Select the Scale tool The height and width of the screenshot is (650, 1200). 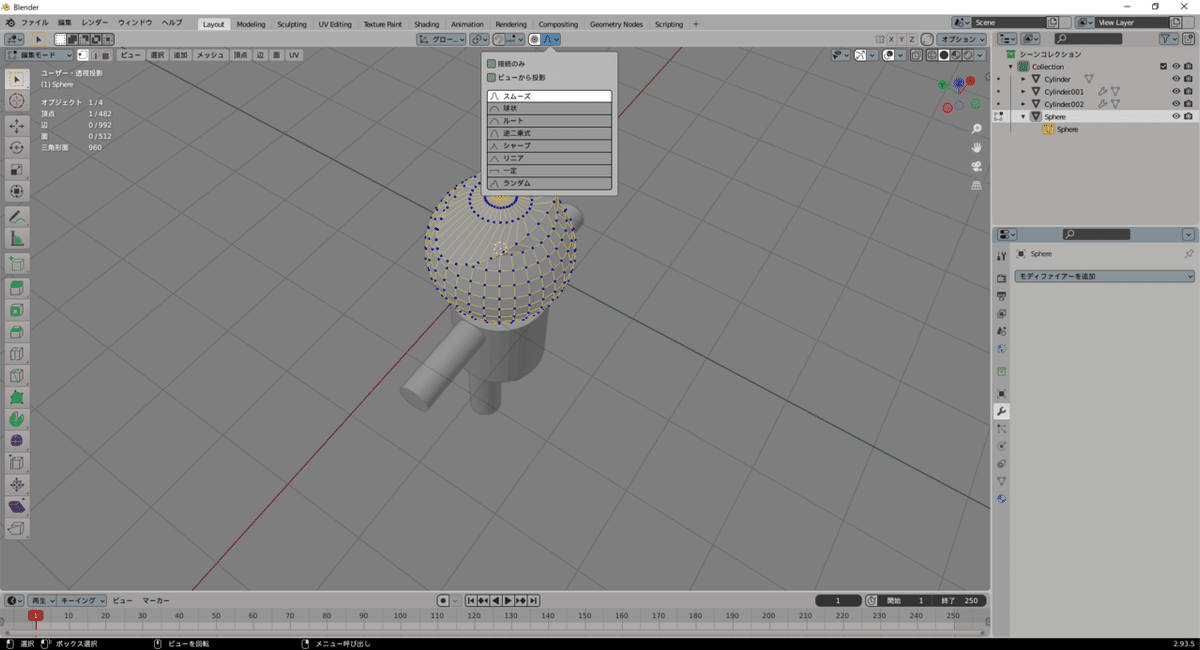tap(17, 169)
